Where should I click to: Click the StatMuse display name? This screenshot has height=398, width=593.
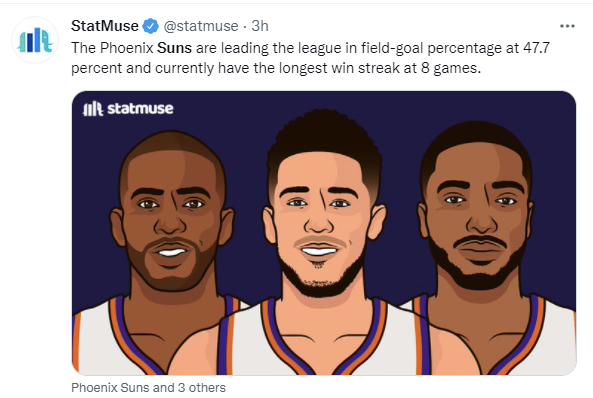tap(105, 26)
